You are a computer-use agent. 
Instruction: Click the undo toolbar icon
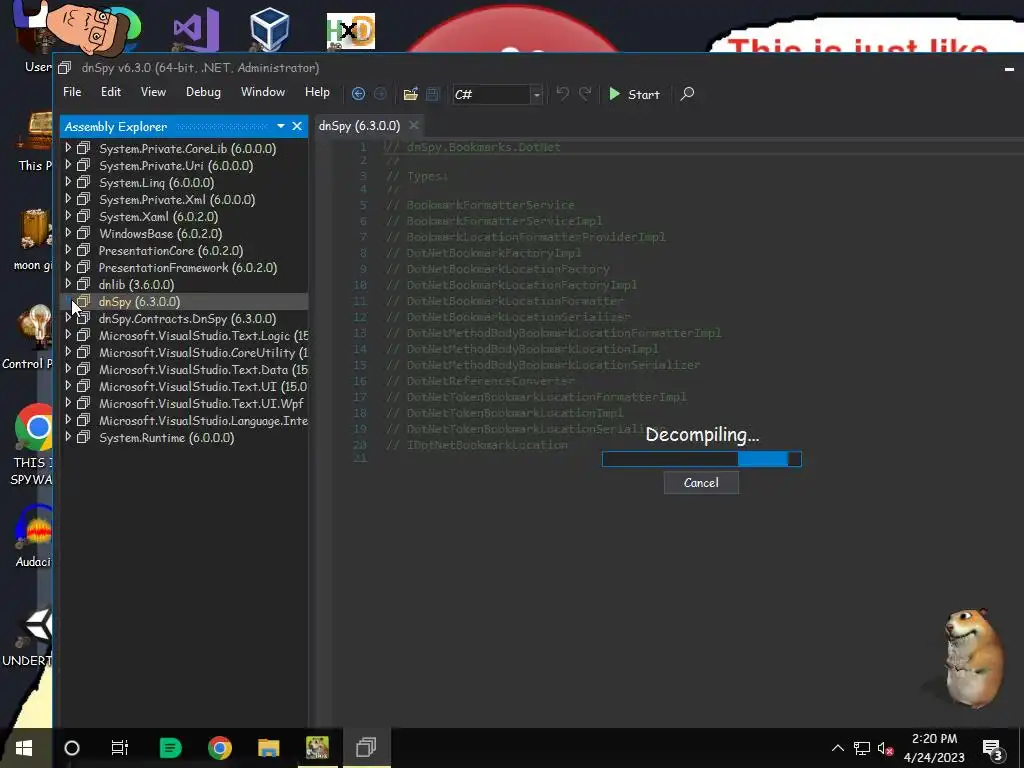pyautogui.click(x=562, y=93)
